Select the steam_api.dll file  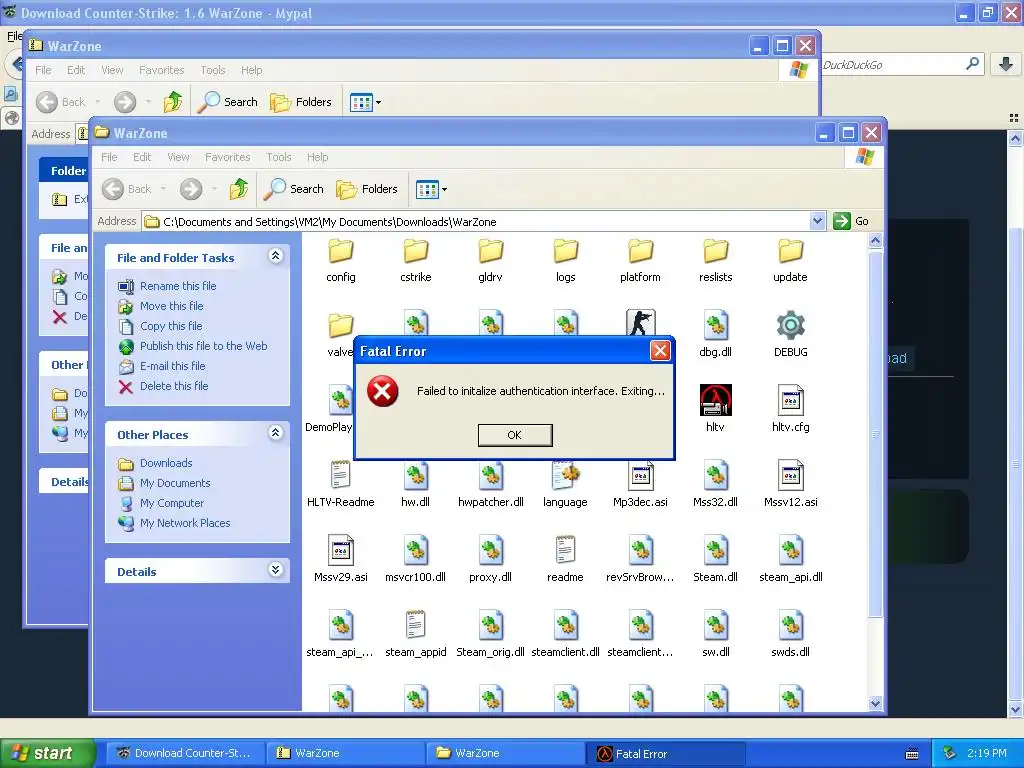tap(790, 559)
